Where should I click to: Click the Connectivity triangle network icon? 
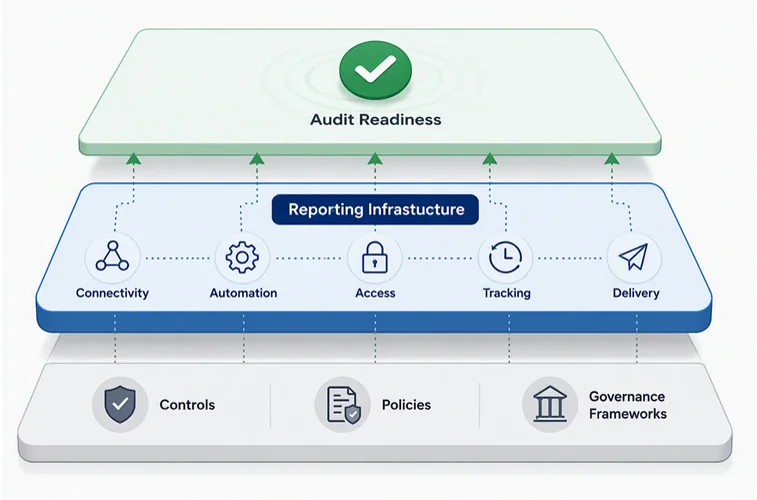click(x=112, y=257)
